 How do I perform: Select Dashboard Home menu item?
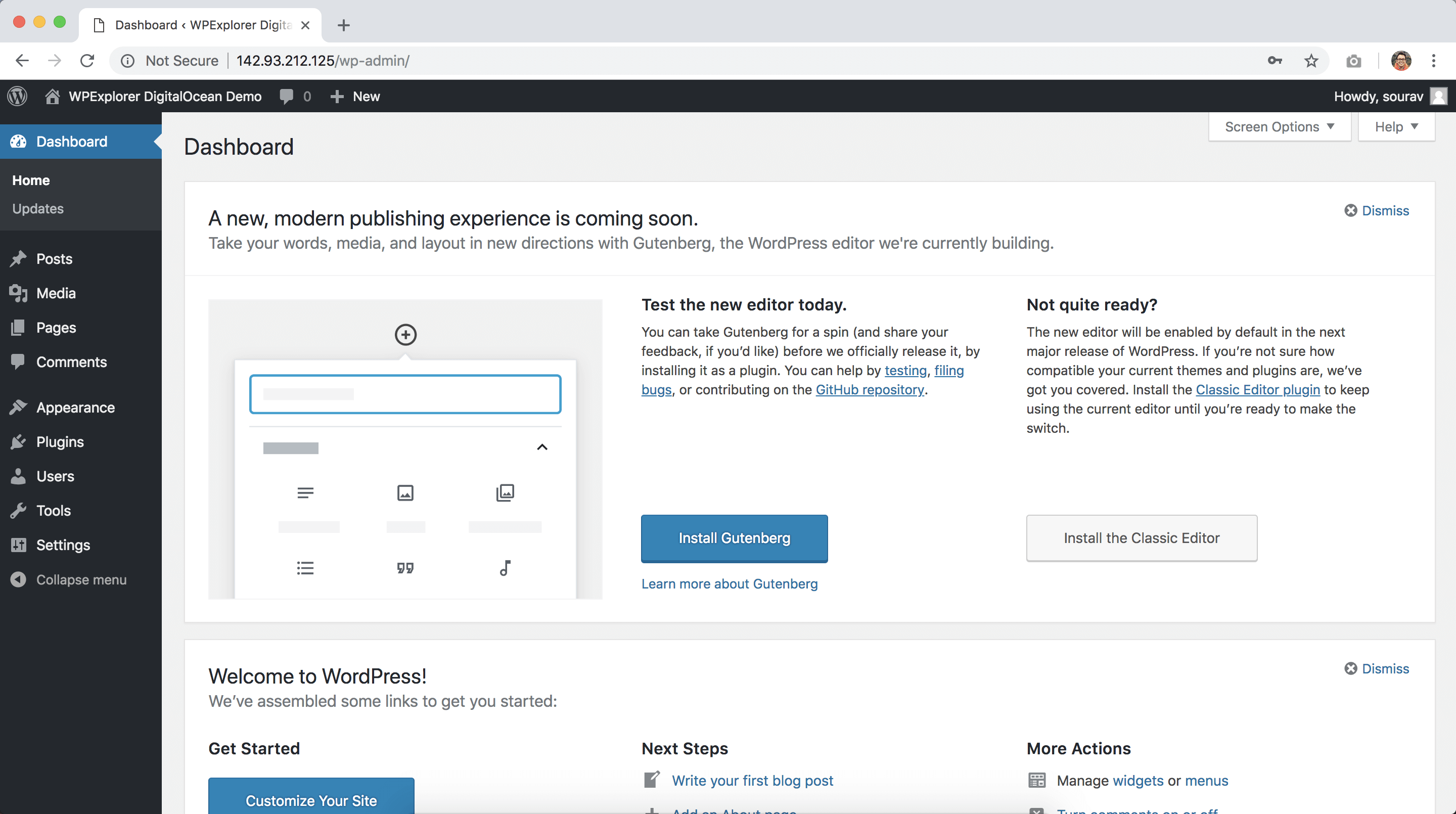pyautogui.click(x=31, y=180)
